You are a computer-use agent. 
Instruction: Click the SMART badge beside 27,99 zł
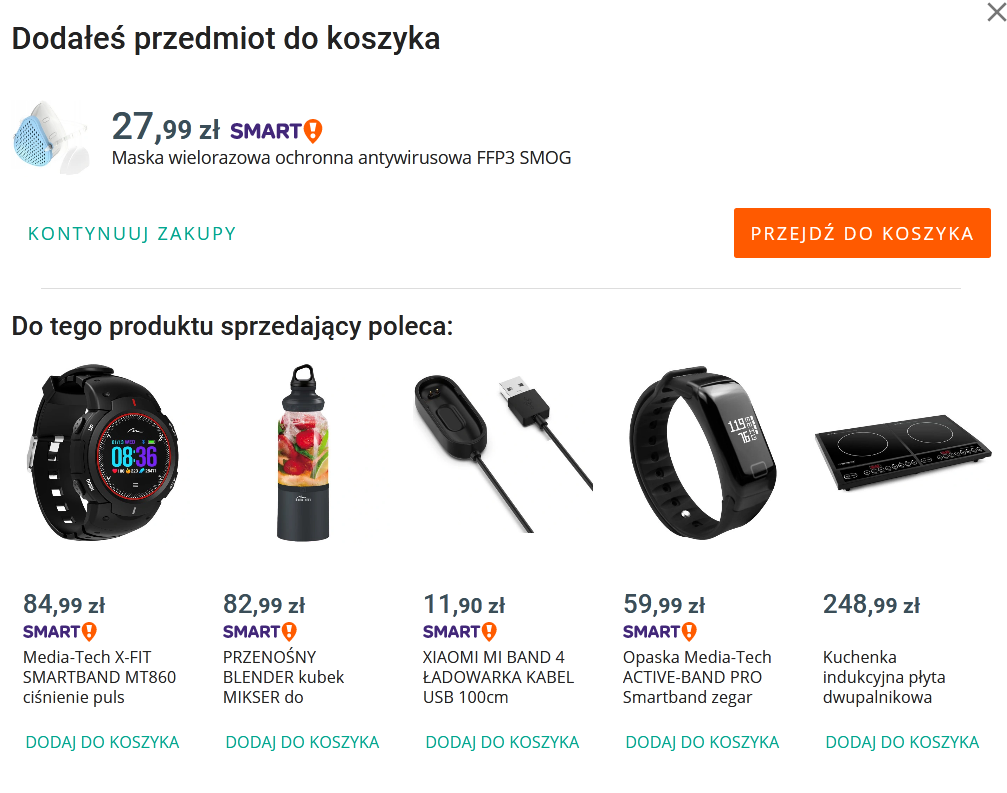click(x=276, y=131)
